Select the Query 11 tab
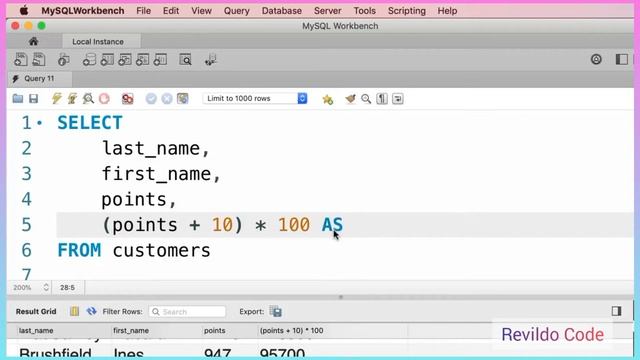 pyautogui.click(x=39, y=78)
